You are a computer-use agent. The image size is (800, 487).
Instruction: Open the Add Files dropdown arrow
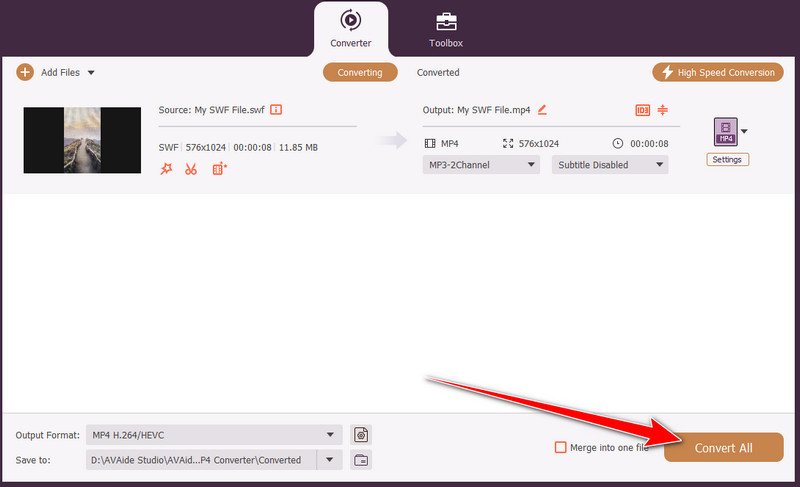coord(91,72)
